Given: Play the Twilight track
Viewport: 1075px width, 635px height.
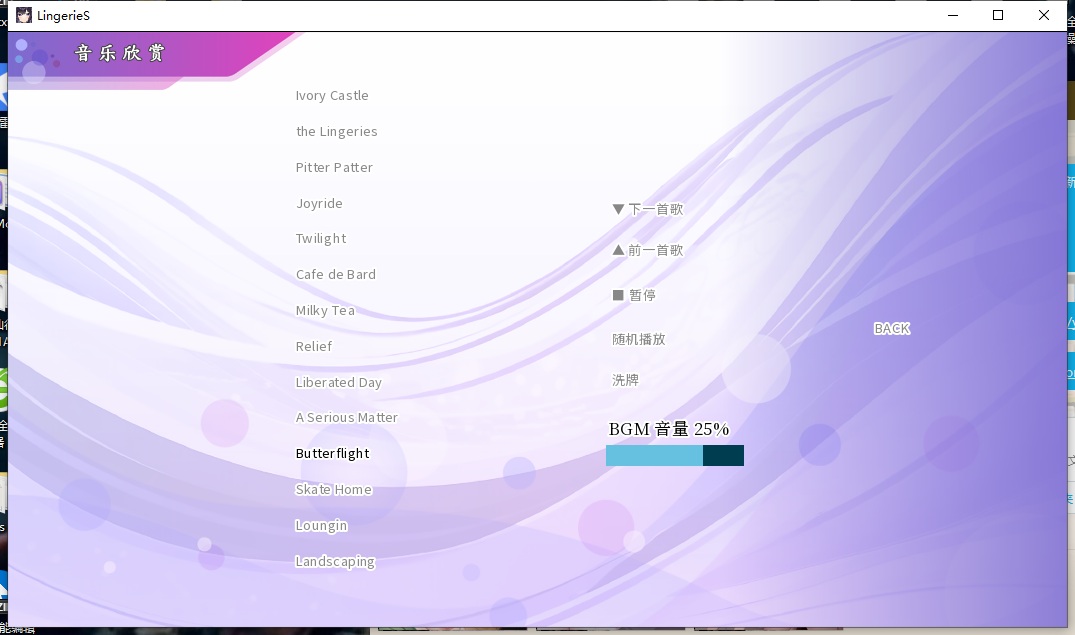Looking at the screenshot, I should coord(321,238).
